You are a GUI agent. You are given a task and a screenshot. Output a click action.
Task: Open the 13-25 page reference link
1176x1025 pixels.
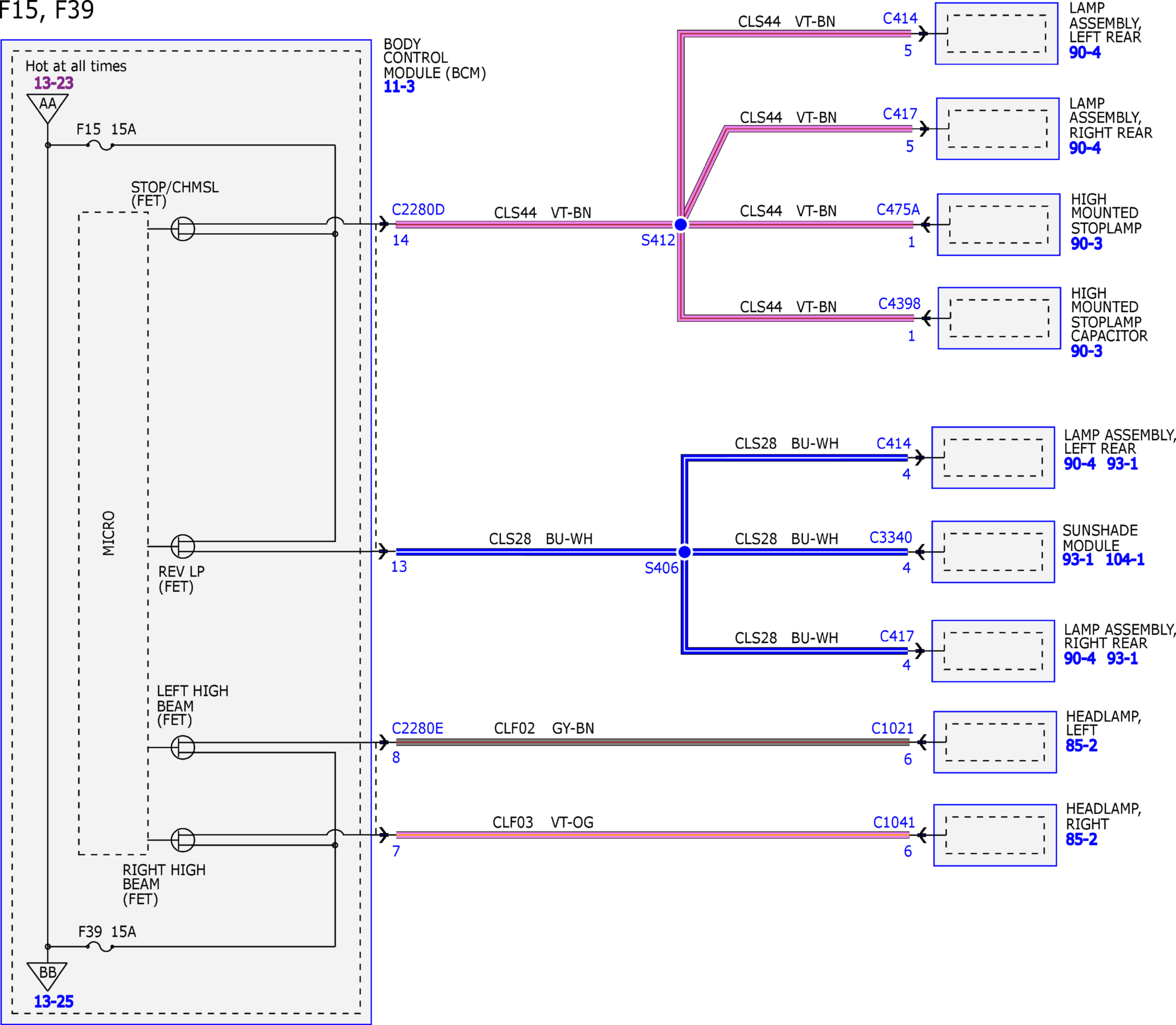pos(54,1002)
